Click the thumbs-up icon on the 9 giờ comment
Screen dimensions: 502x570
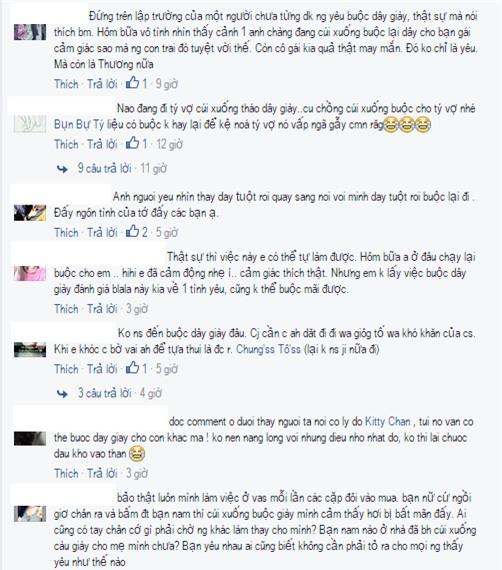132,83
